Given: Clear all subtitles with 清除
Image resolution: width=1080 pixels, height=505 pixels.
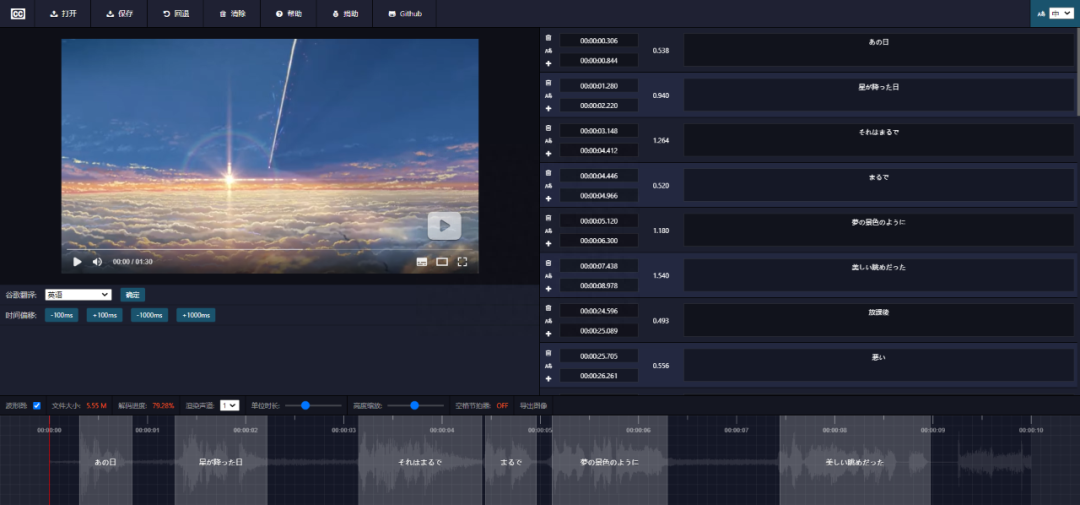Looking at the screenshot, I should click(x=233, y=14).
